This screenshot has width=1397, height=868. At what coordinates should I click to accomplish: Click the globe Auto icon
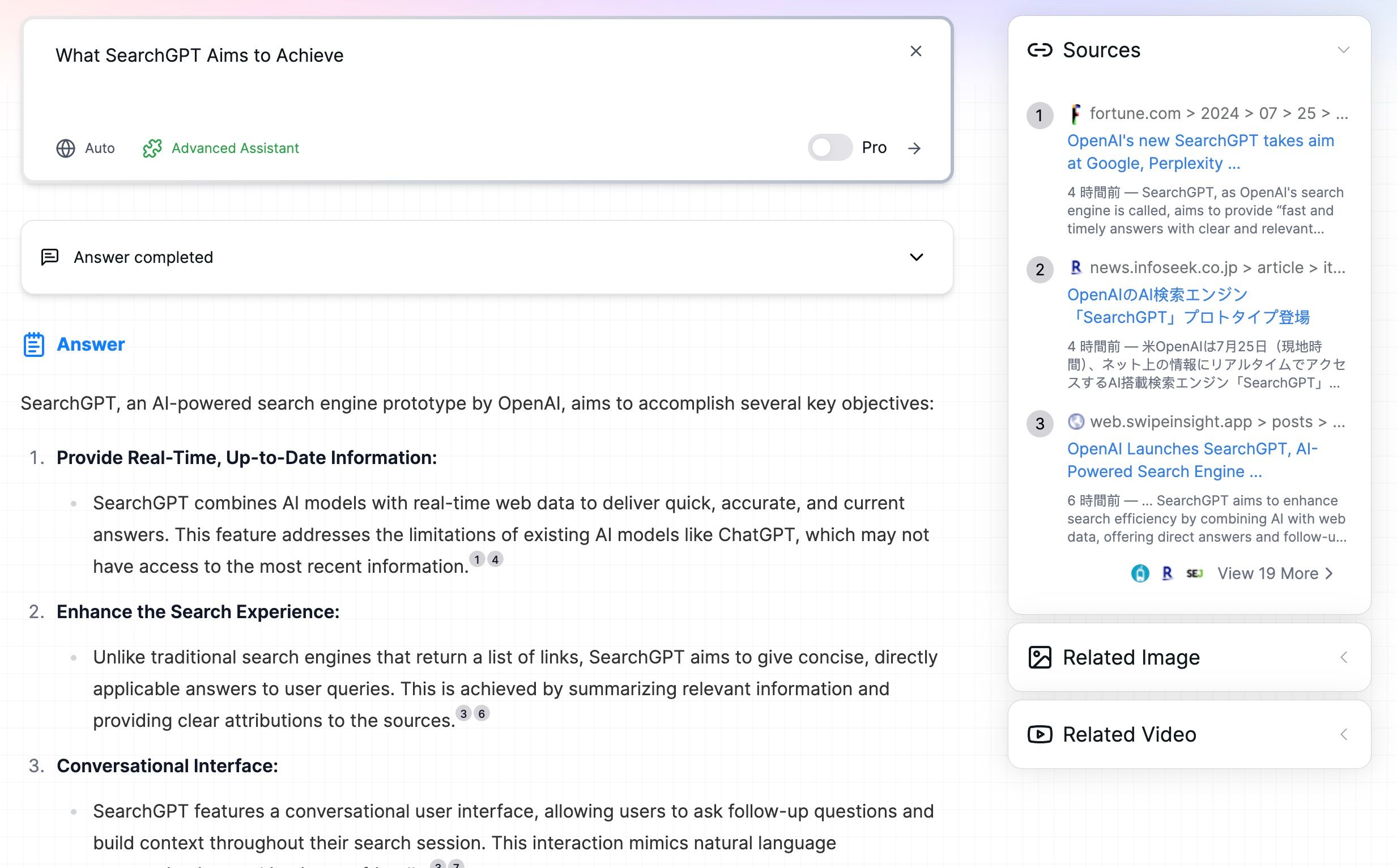(x=65, y=148)
